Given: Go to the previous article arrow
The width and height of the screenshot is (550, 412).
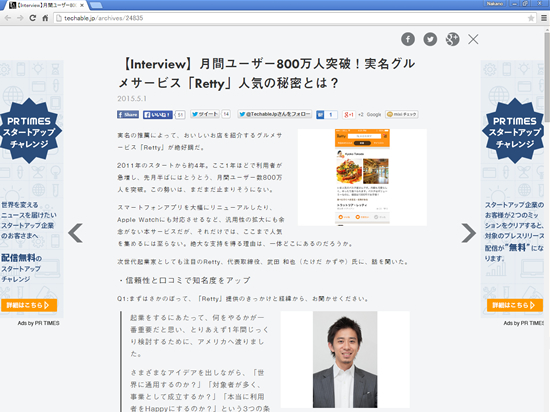Looking at the screenshot, I should 75,233.
